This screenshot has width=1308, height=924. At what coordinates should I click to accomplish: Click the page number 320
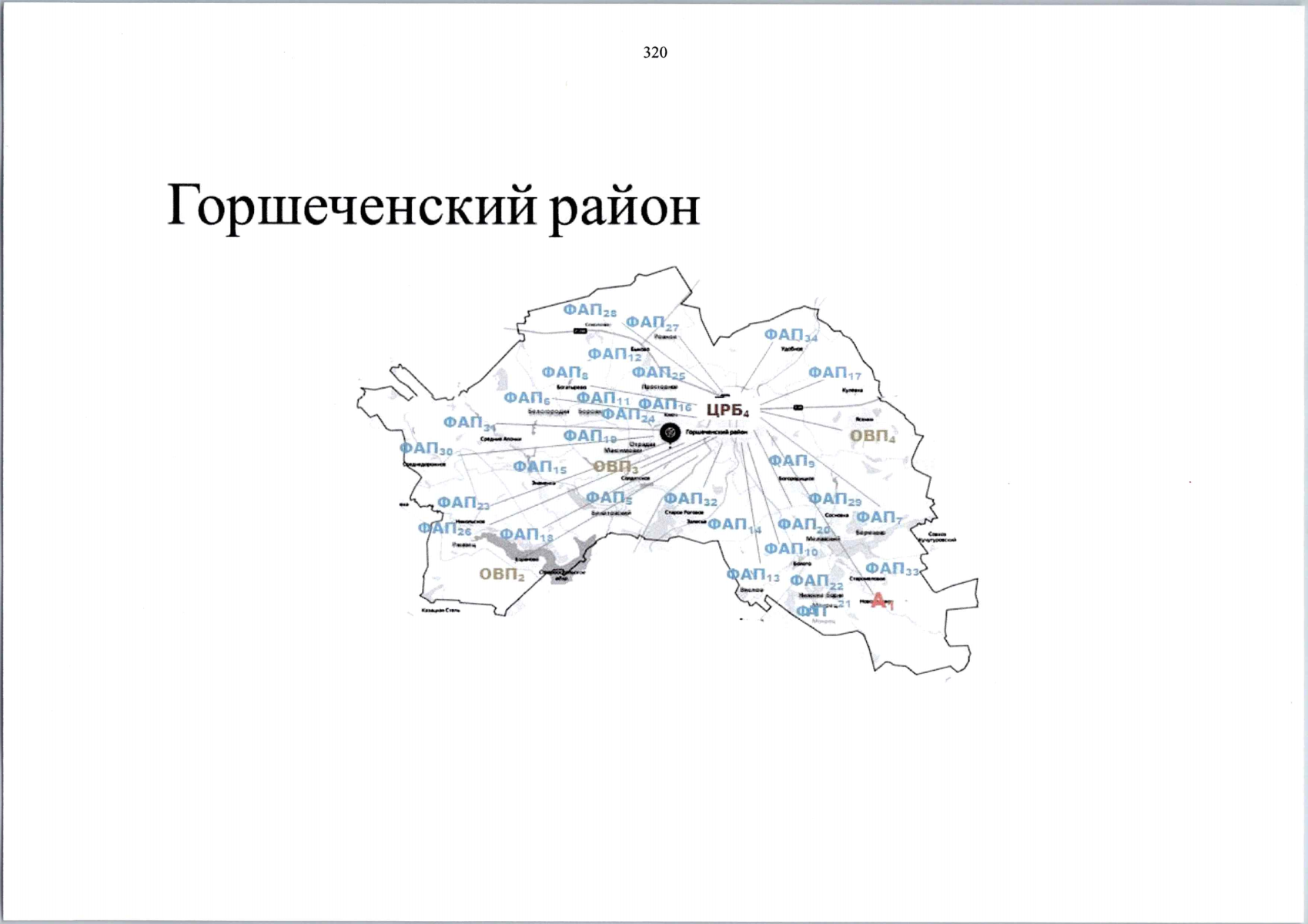click(654, 53)
